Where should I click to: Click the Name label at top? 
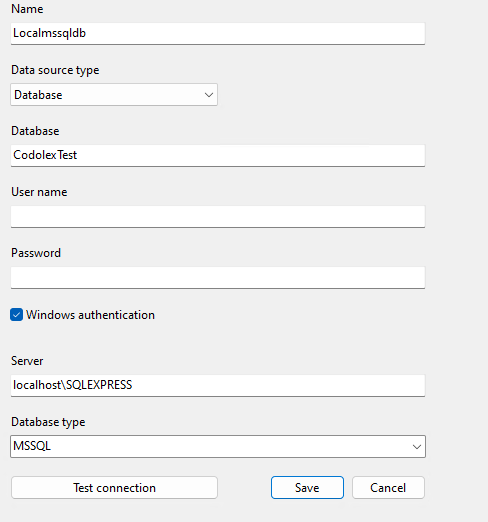[27, 9]
